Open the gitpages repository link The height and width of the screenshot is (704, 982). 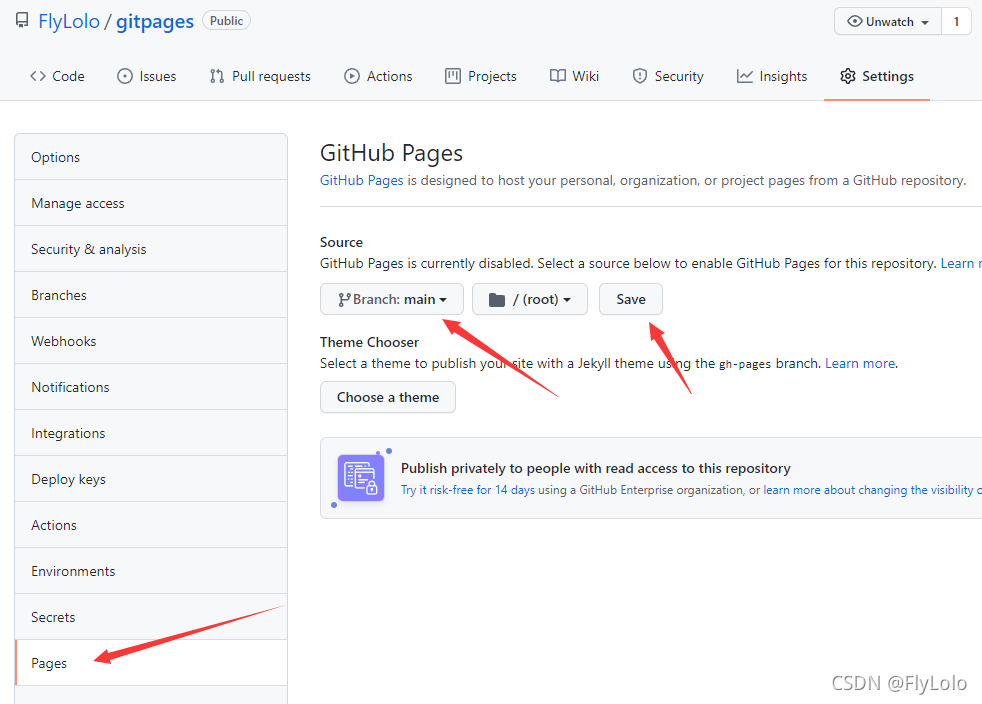point(155,21)
